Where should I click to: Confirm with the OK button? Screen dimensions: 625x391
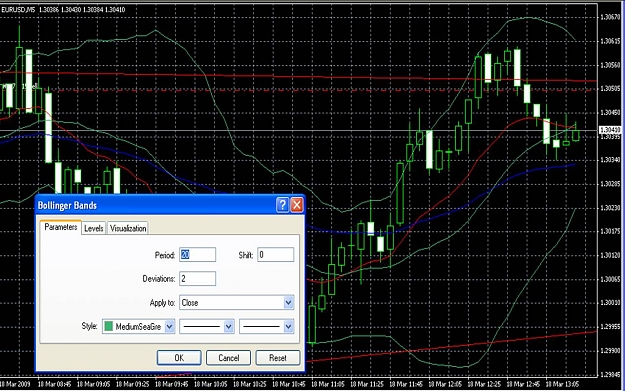[179, 358]
